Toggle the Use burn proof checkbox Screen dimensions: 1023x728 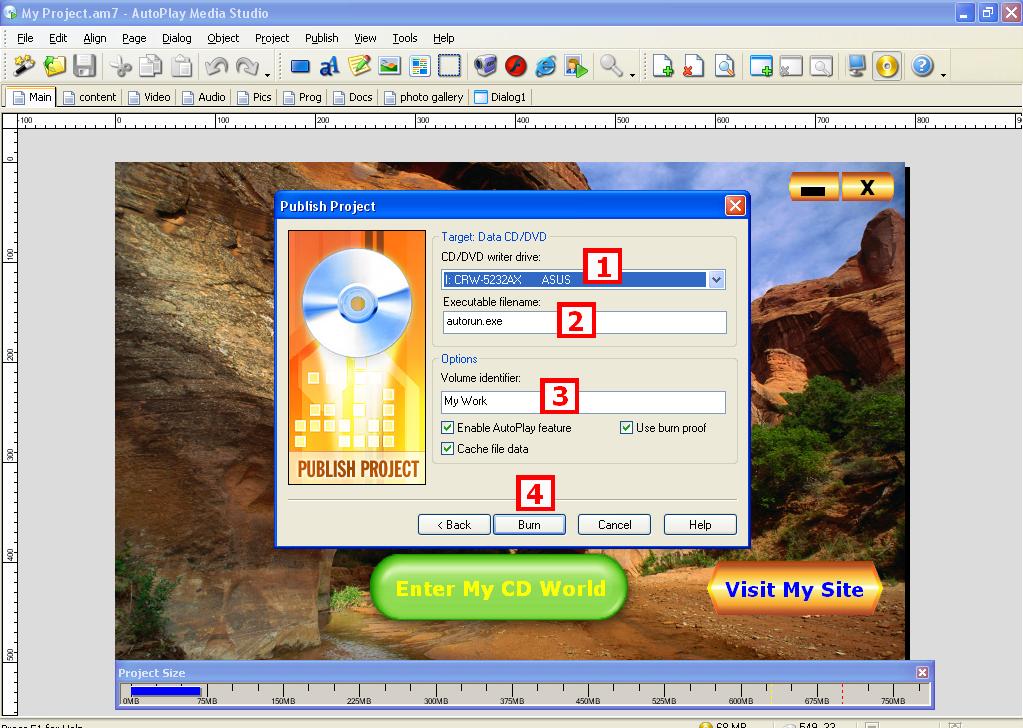[627, 428]
